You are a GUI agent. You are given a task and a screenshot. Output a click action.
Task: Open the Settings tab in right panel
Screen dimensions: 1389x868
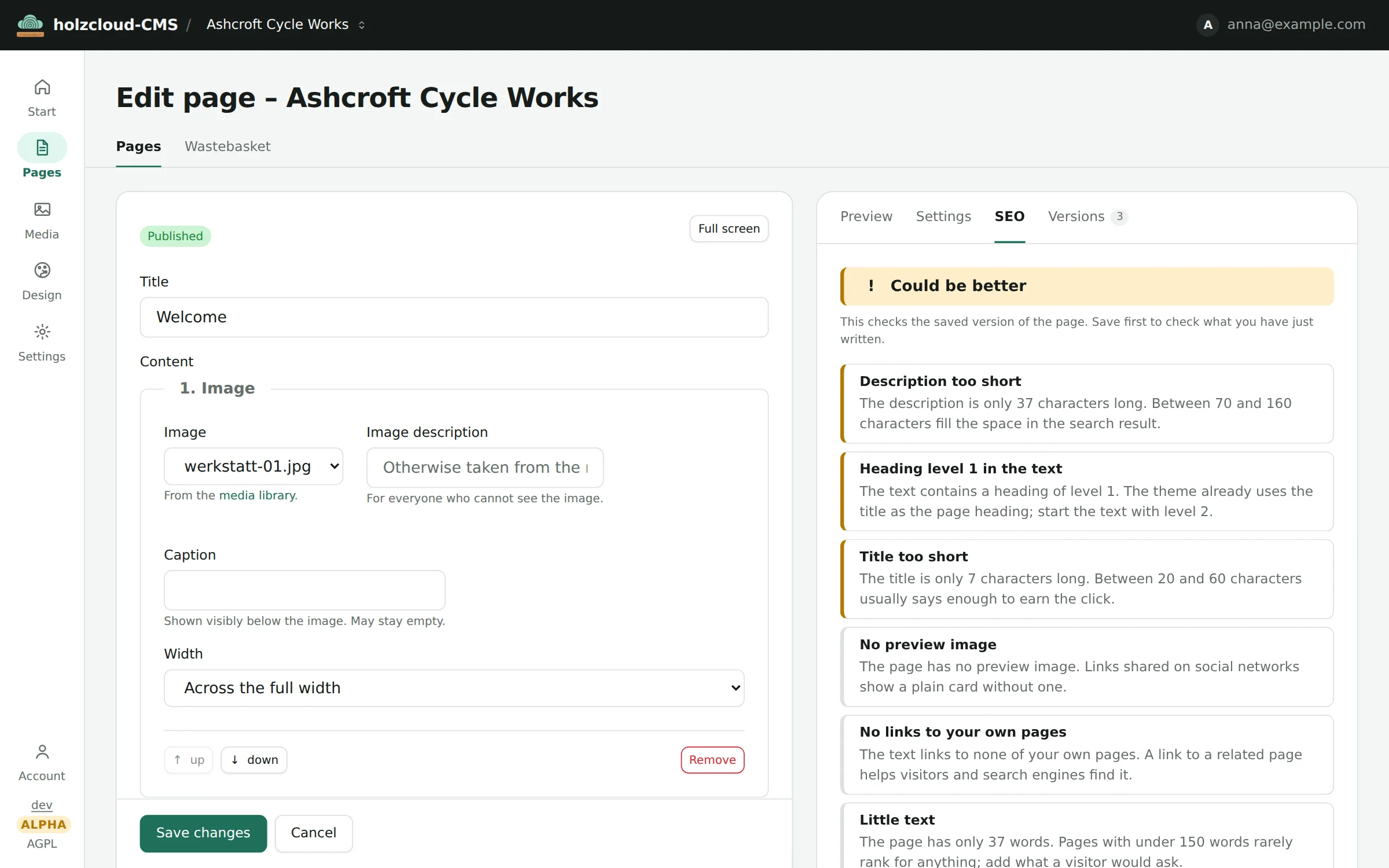tap(943, 216)
